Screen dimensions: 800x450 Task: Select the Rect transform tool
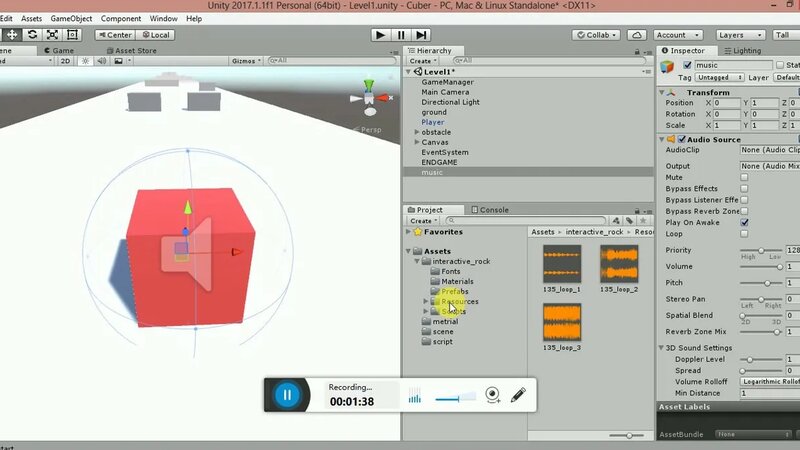(72, 35)
